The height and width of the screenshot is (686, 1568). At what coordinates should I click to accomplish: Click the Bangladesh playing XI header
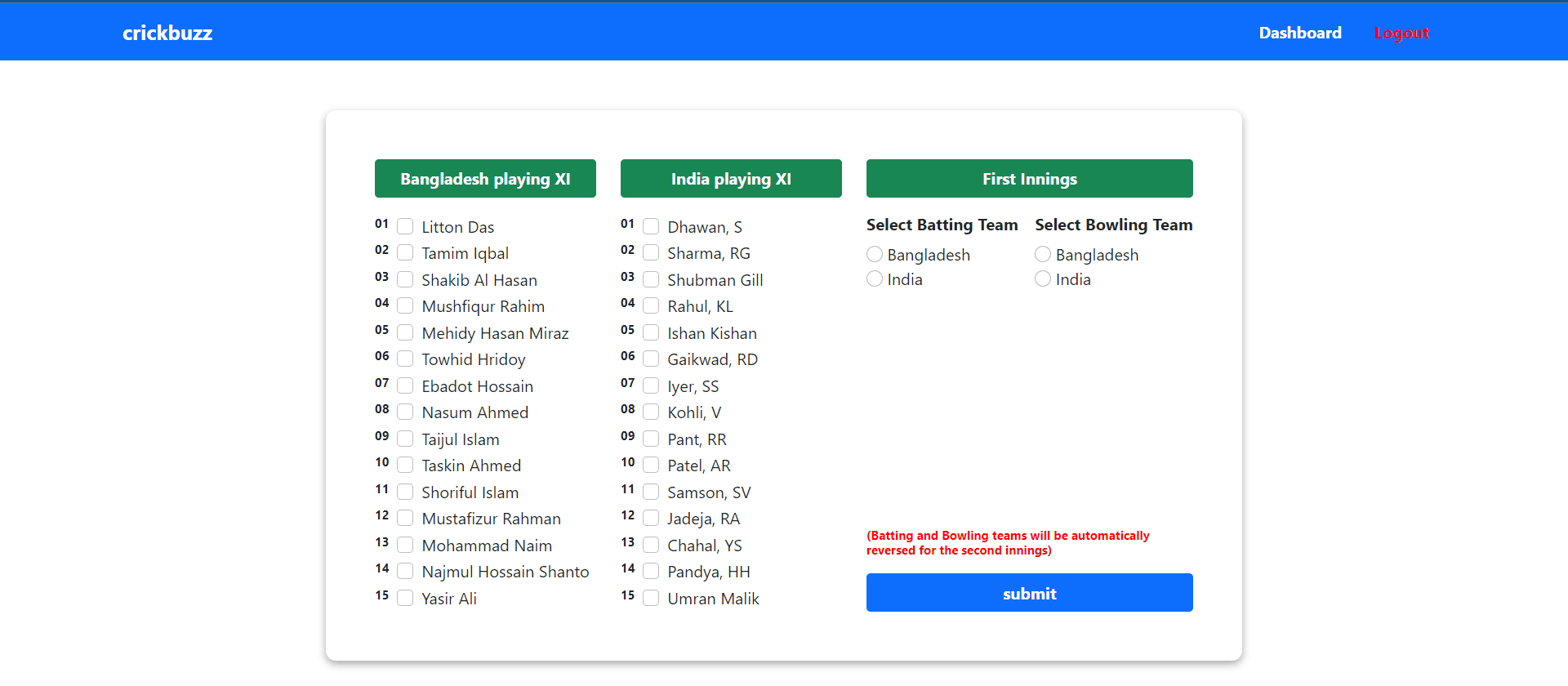(x=485, y=178)
